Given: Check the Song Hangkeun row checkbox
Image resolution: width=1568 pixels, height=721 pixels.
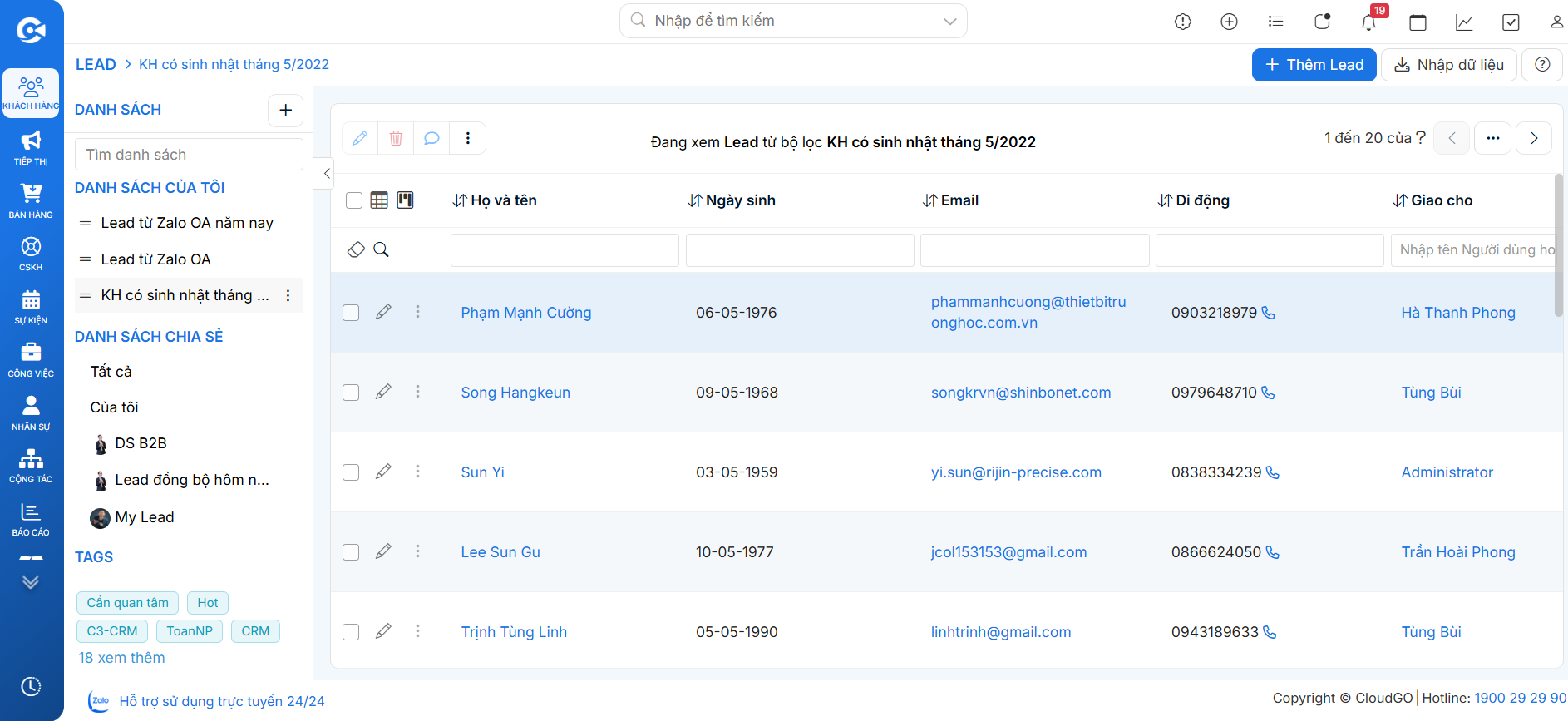Looking at the screenshot, I should (x=351, y=393).
